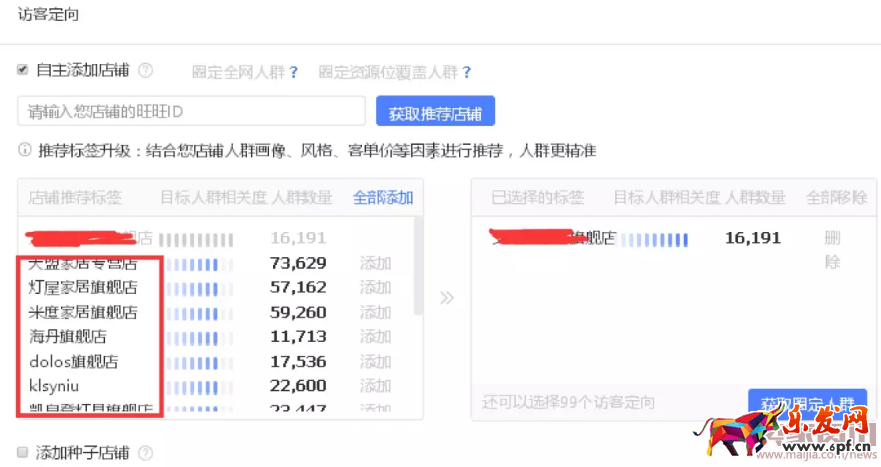Add dolos旗舰店 to selected tags
881x467 pixels.
pyautogui.click(x=375, y=361)
